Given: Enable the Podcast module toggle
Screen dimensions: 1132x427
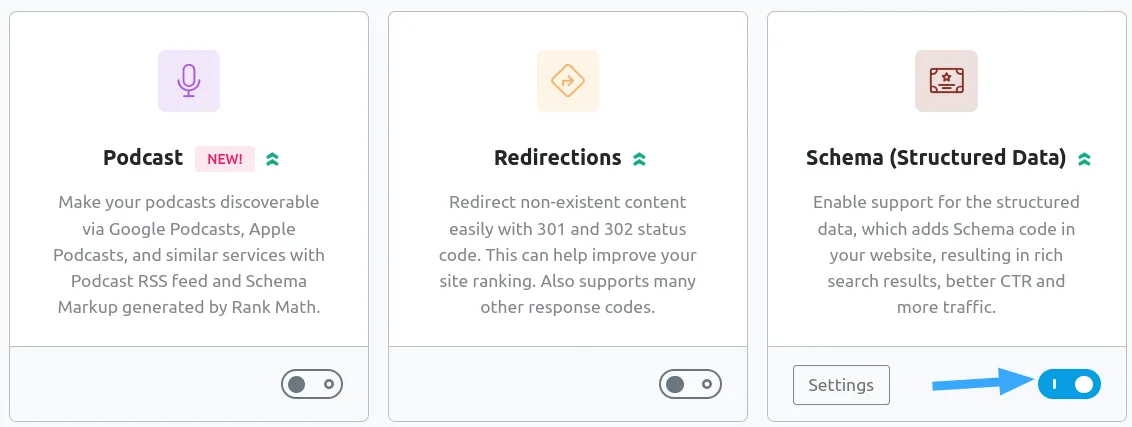Looking at the screenshot, I should tap(312, 384).
